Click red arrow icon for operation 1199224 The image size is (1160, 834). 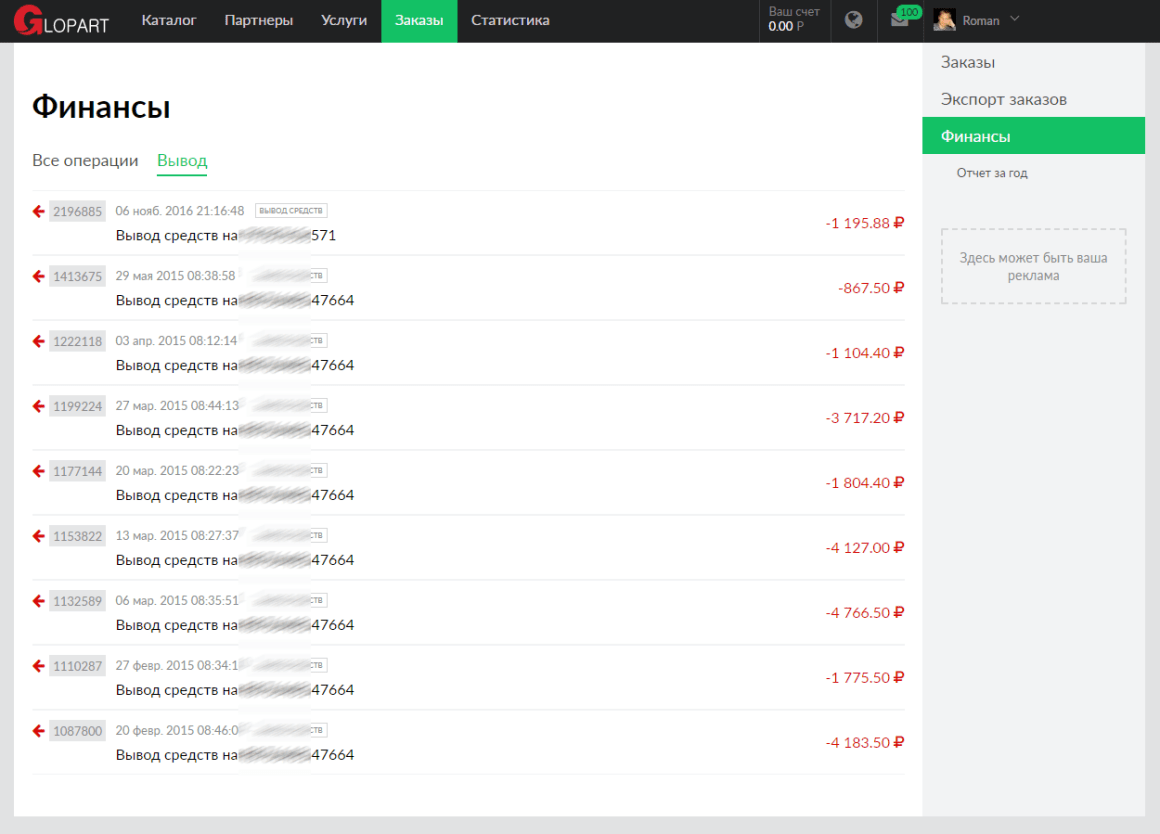click(x=39, y=406)
